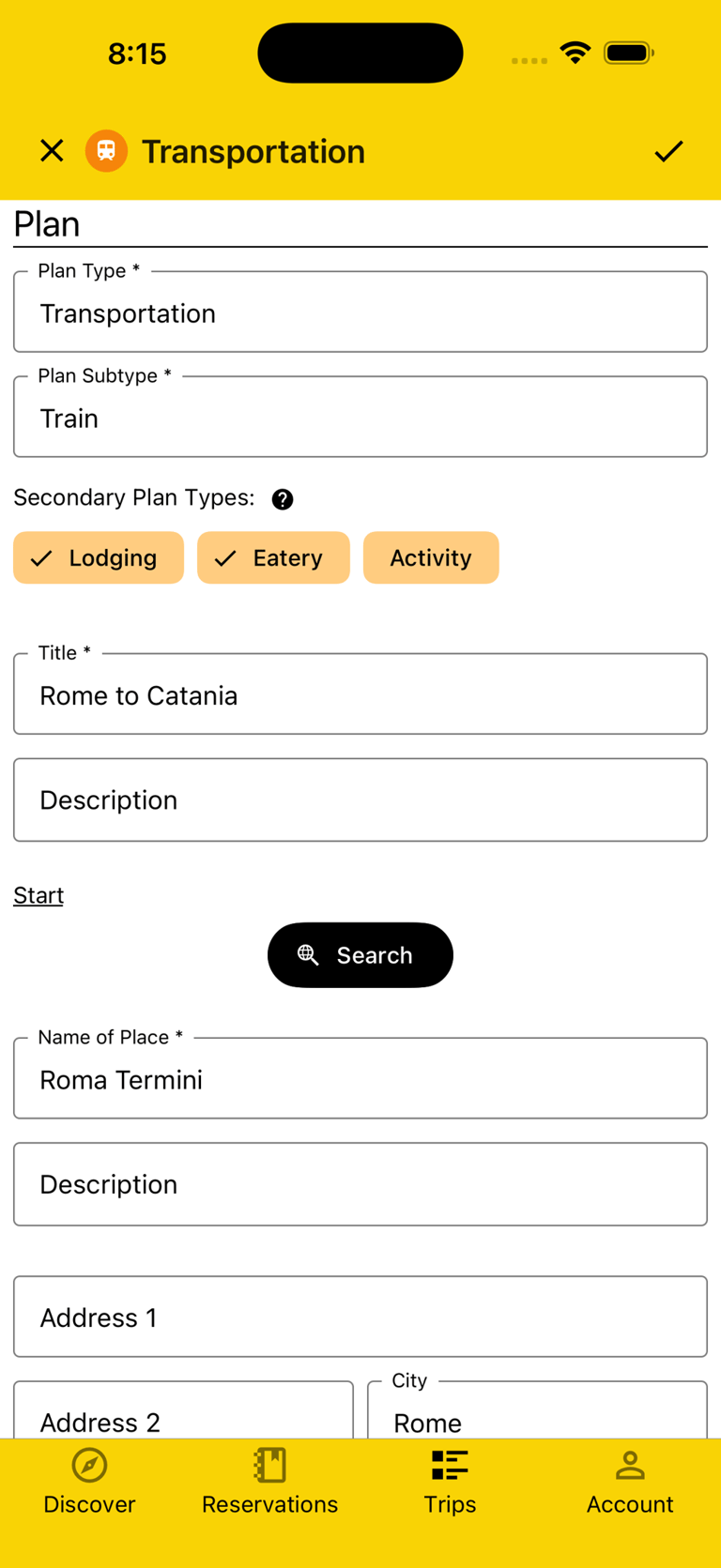Viewport: 721px width, 1568px height.
Task: Enable the Activity secondary plan type
Action: tap(431, 557)
